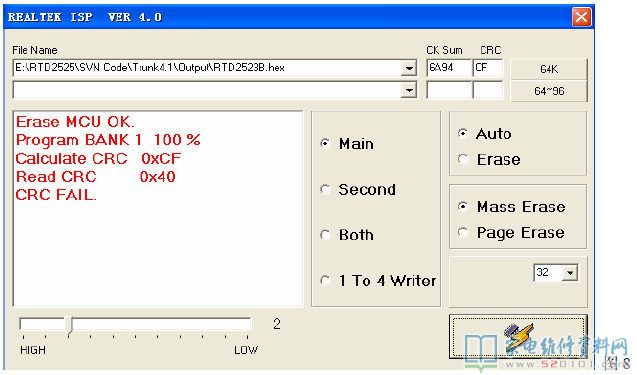This screenshot has width=637, height=375.
Task: Select the Main radio option
Action: pos(348,144)
